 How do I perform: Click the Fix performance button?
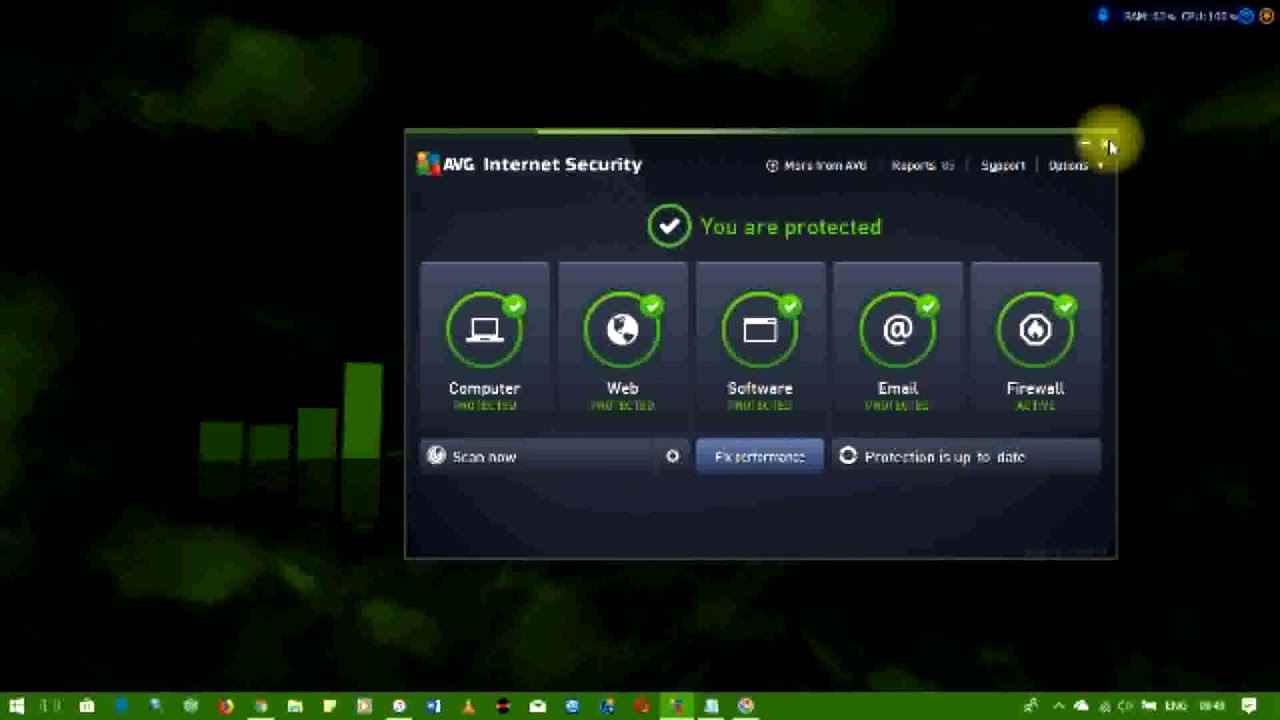pyautogui.click(x=759, y=456)
